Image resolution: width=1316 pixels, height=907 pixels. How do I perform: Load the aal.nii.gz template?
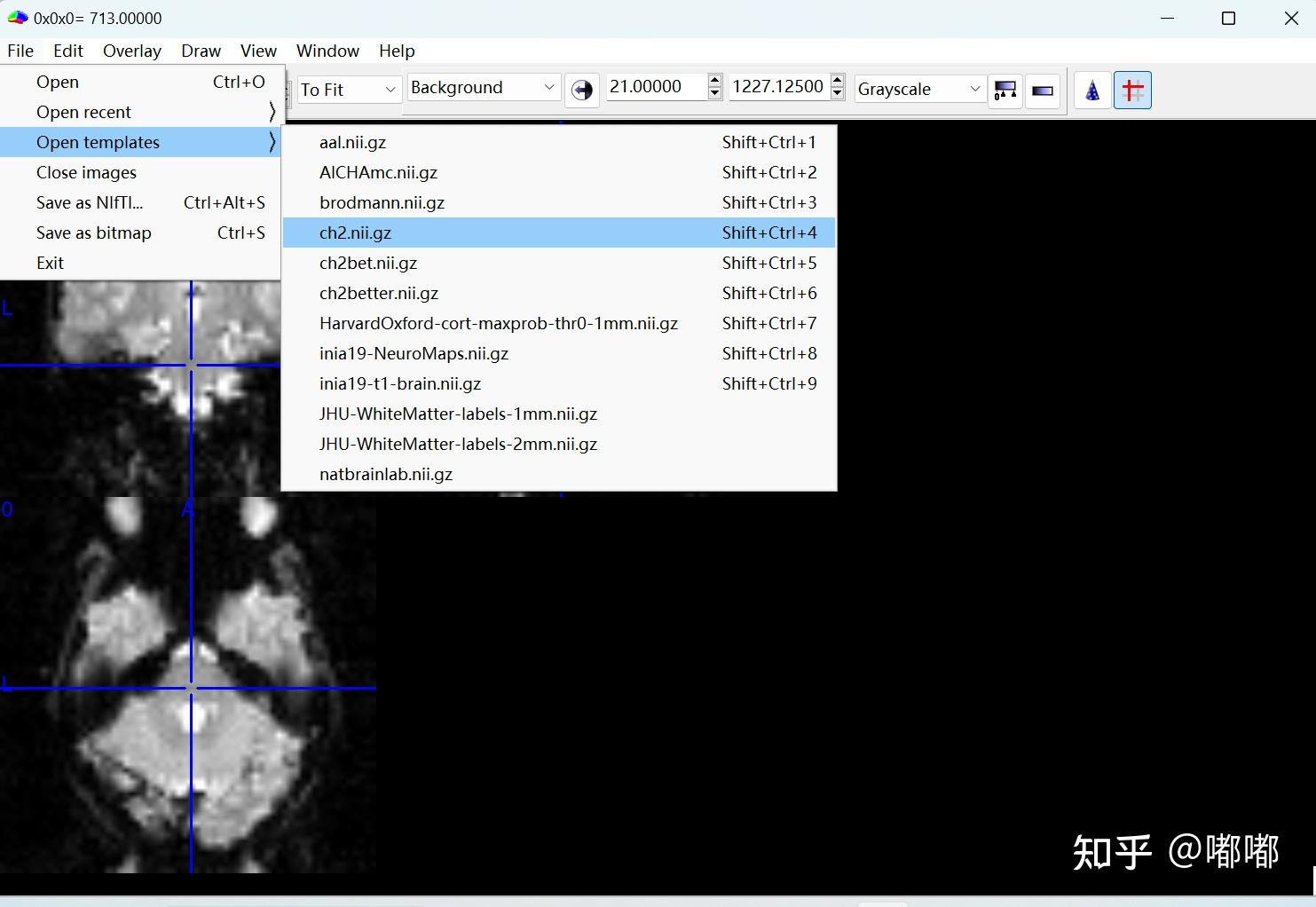[559, 142]
